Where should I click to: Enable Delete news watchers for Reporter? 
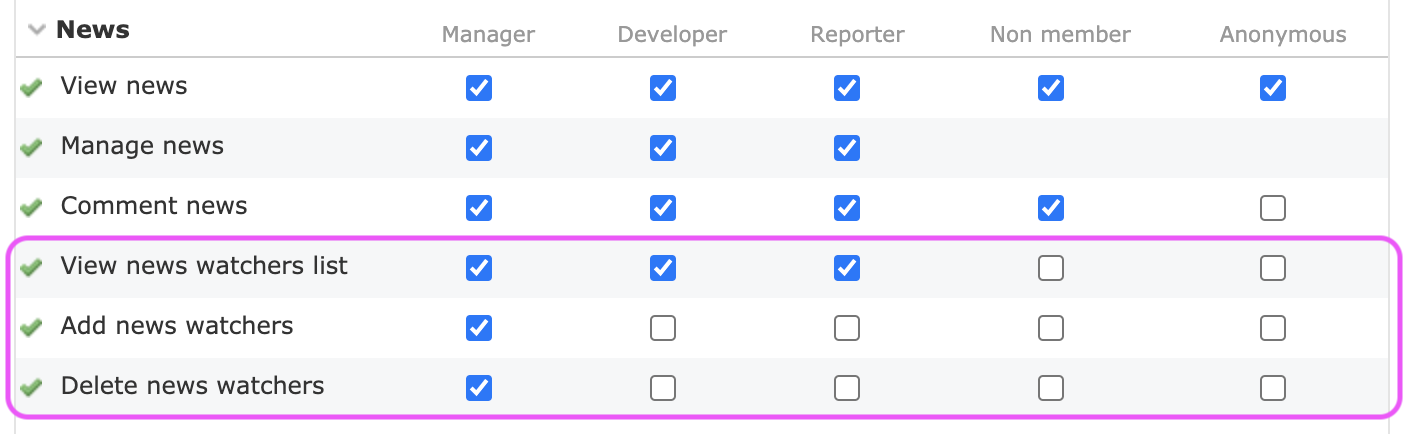point(847,388)
